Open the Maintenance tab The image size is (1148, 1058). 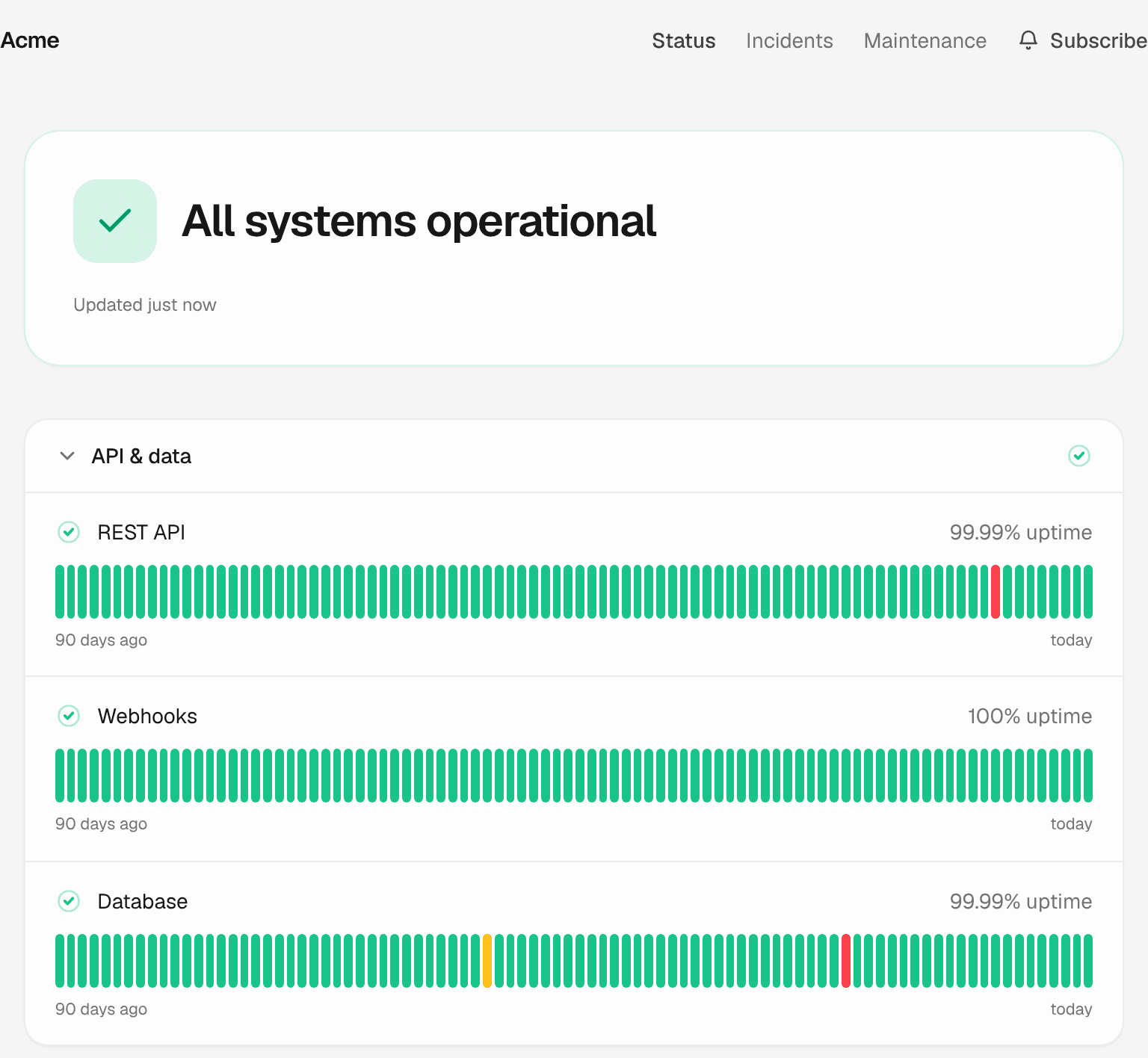point(925,40)
